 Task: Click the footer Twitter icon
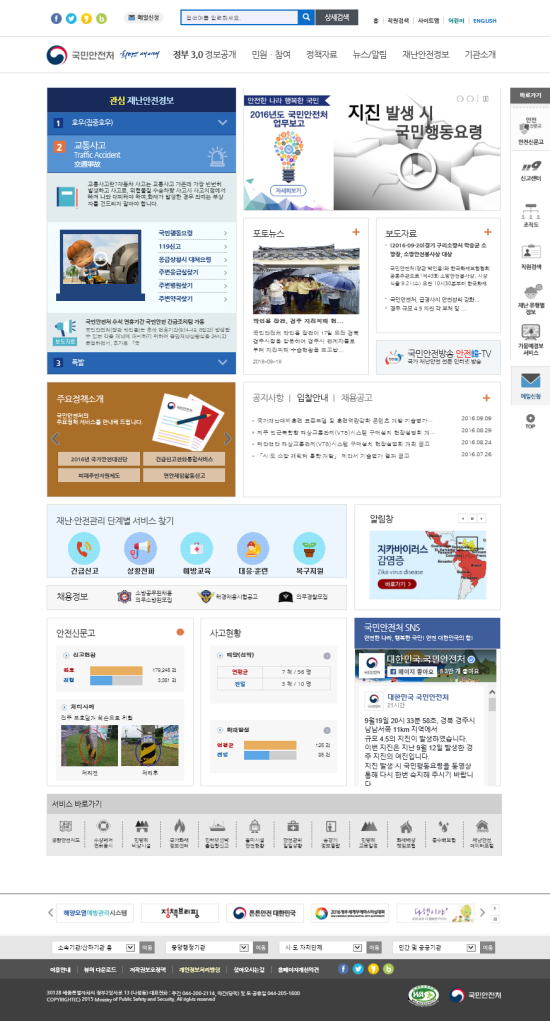pyautogui.click(x=358, y=969)
